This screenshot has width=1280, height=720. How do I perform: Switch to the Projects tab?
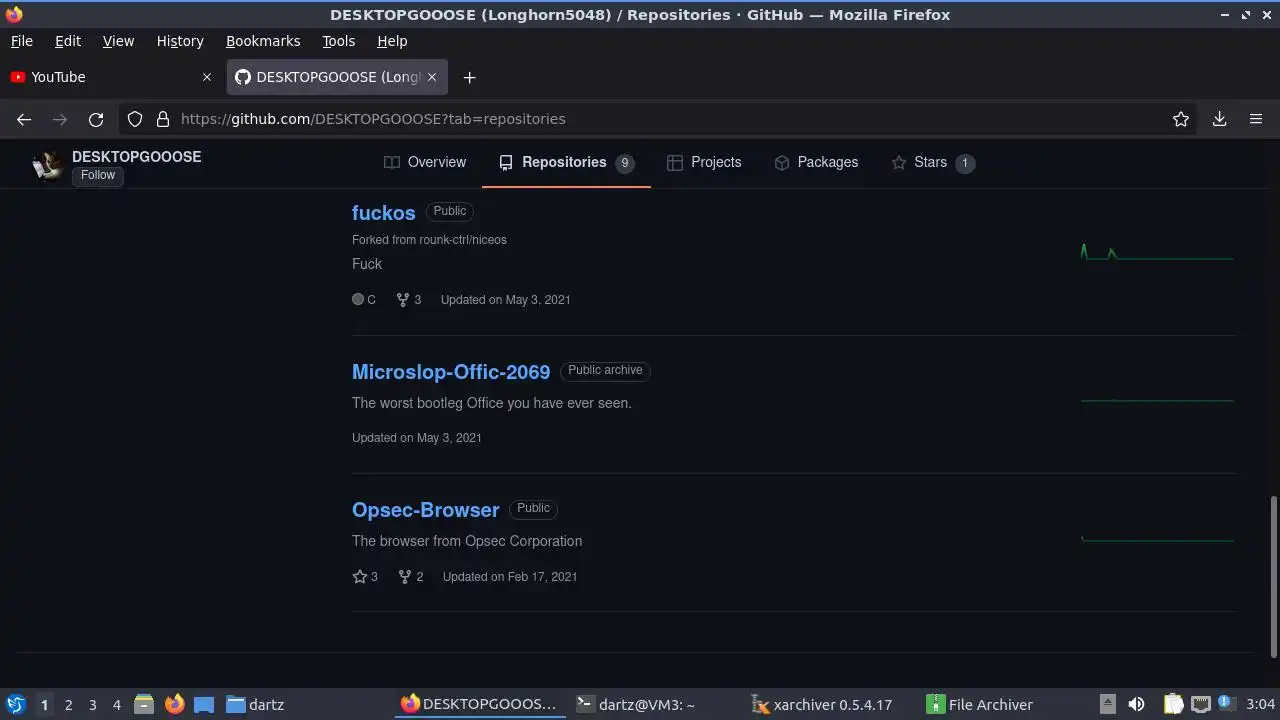[704, 162]
